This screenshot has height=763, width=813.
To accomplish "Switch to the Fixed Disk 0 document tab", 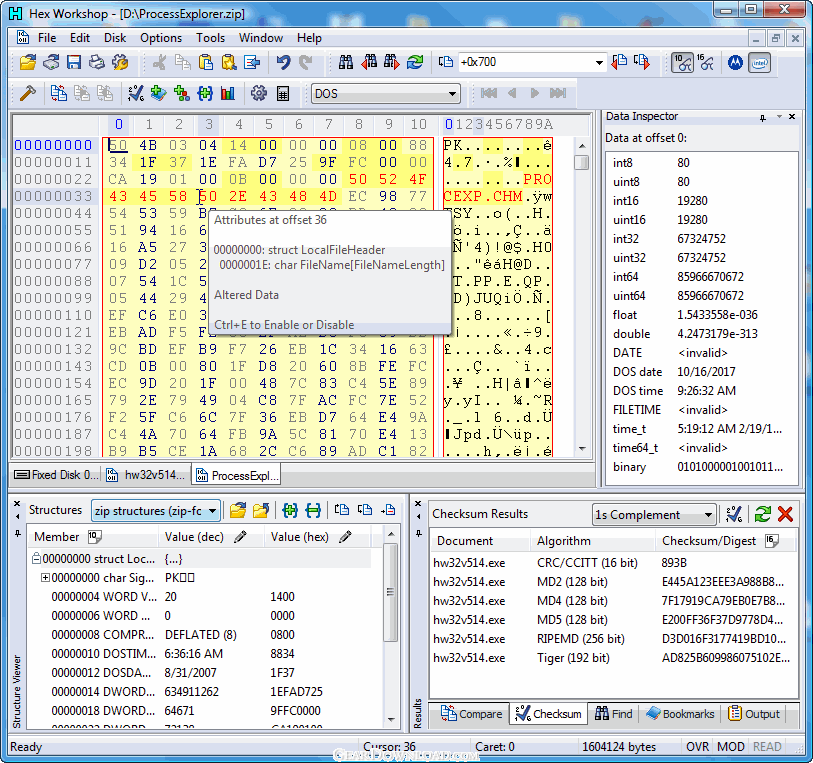I will click(x=56, y=475).
